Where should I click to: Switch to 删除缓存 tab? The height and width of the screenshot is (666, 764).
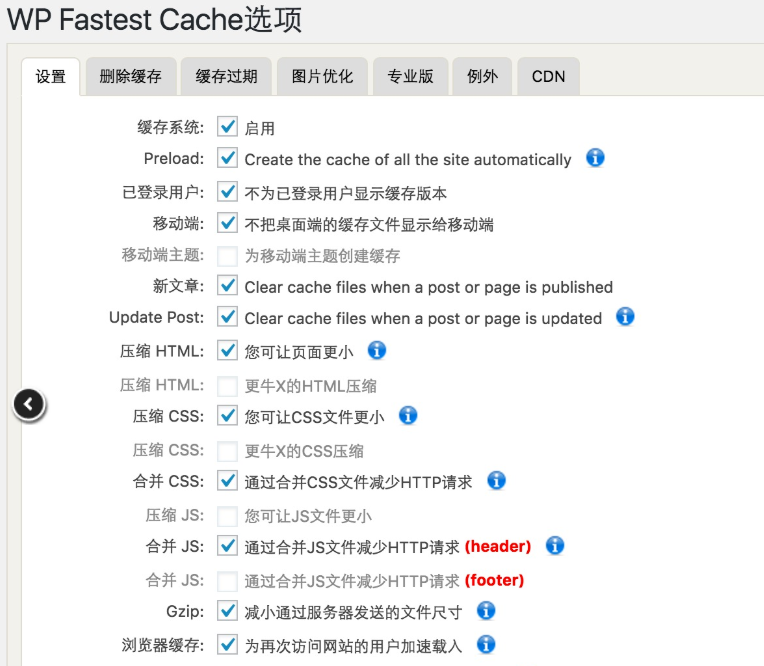click(131, 76)
